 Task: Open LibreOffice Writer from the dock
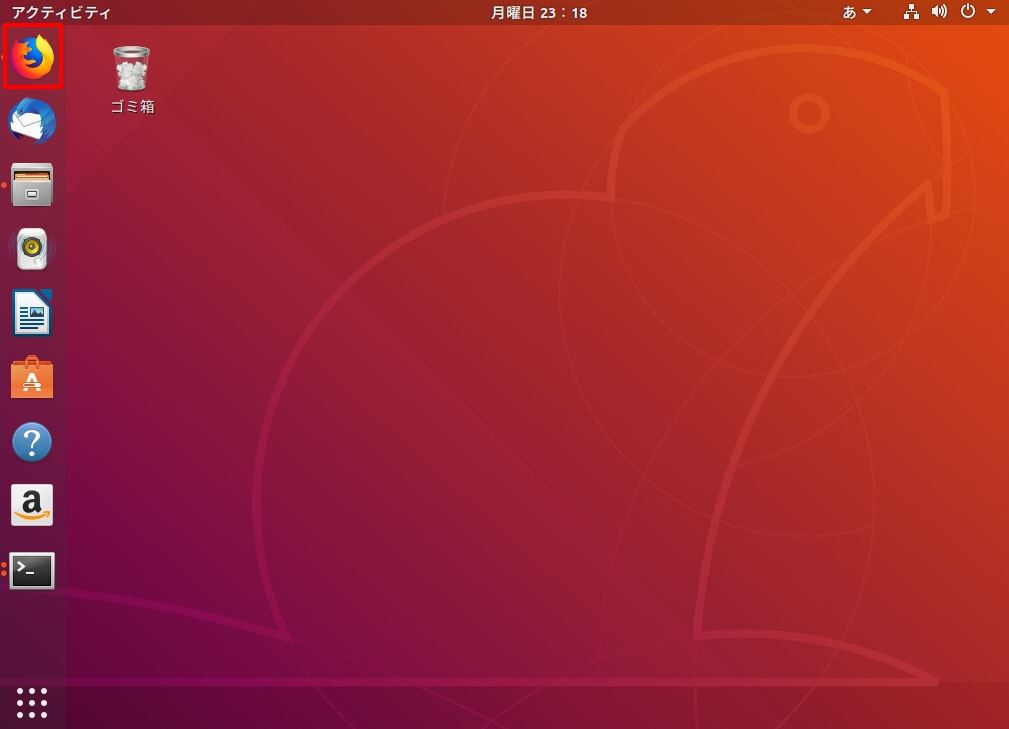point(32,313)
